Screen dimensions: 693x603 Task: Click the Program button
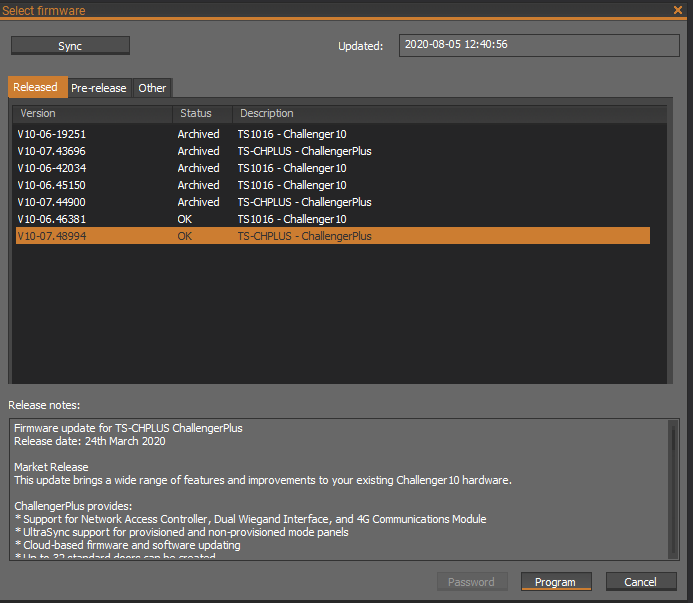[556, 582]
